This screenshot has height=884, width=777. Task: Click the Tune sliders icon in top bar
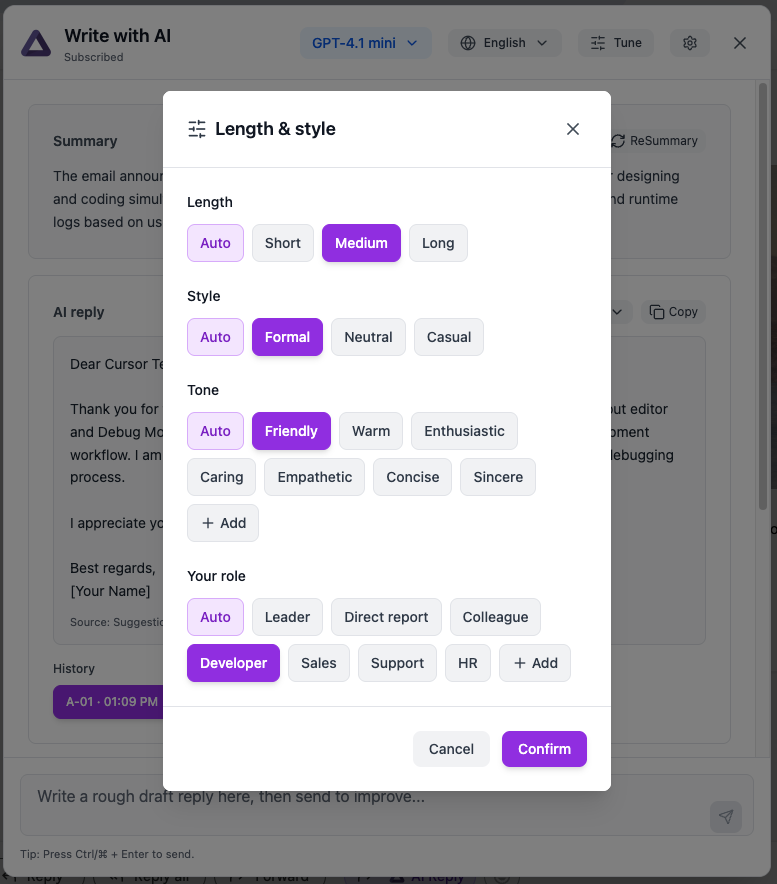pos(597,42)
